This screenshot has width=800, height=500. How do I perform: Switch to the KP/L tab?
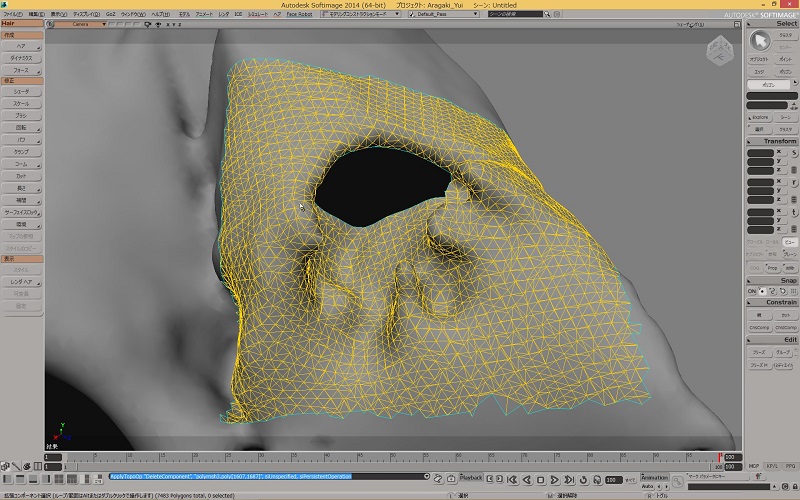pyautogui.click(x=772, y=466)
